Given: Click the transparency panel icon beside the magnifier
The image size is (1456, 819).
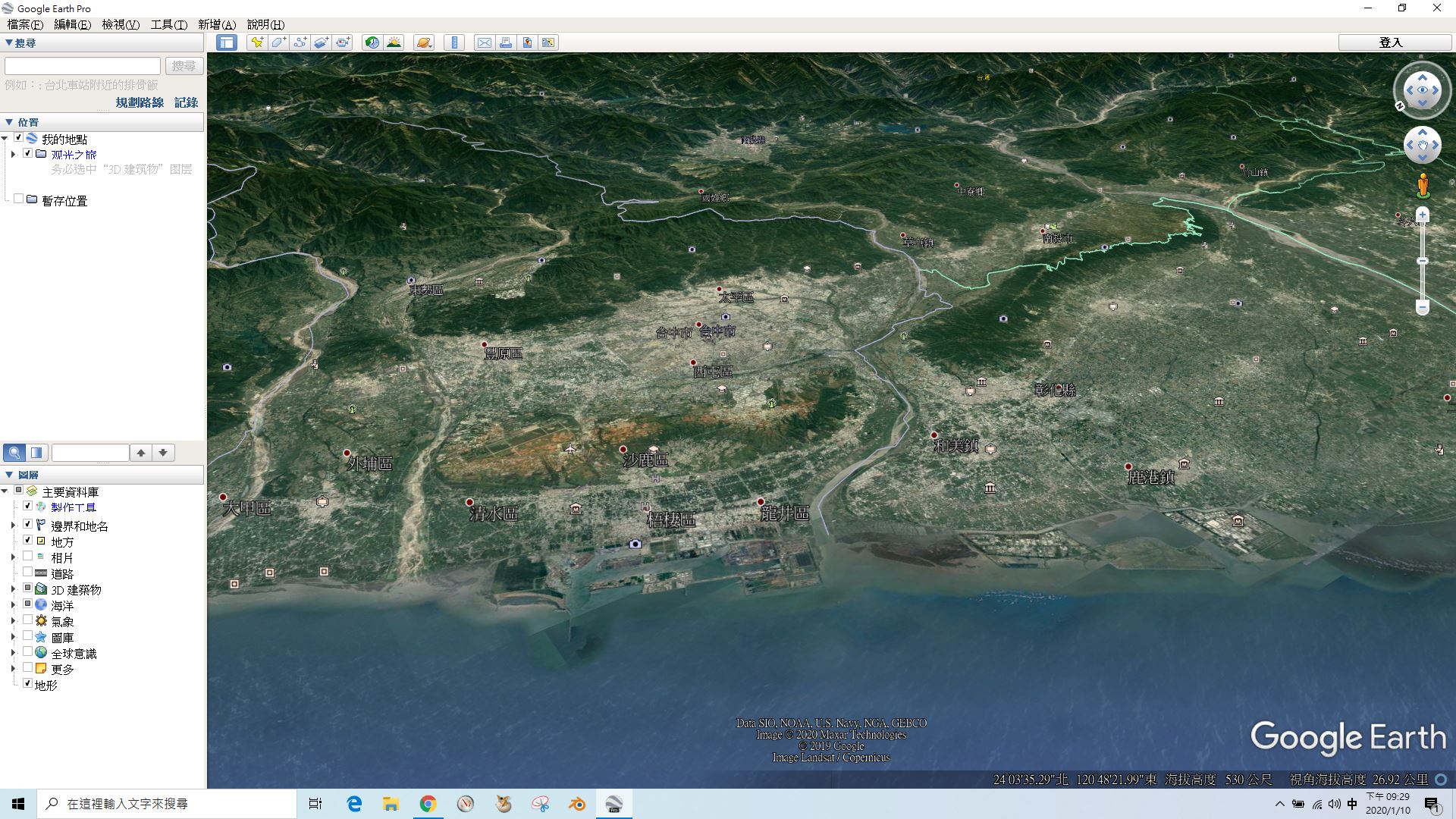Looking at the screenshot, I should coord(36,453).
